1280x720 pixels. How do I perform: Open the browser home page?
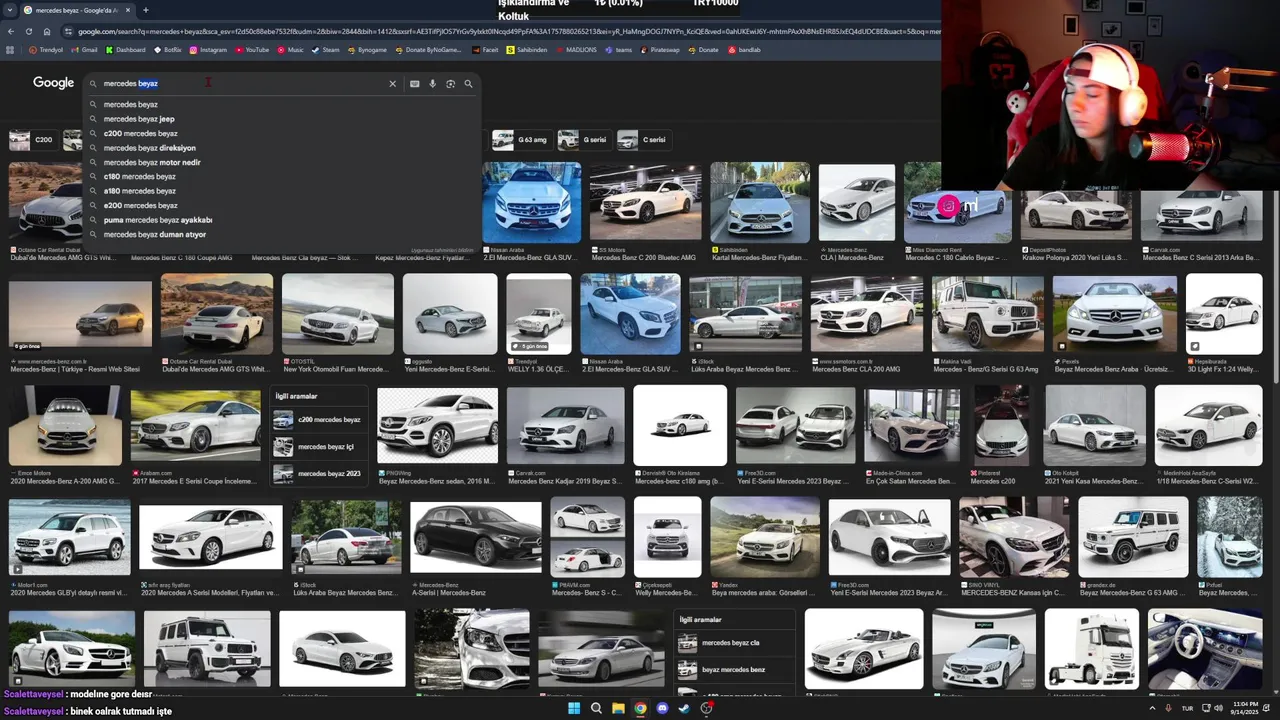[x=46, y=31]
